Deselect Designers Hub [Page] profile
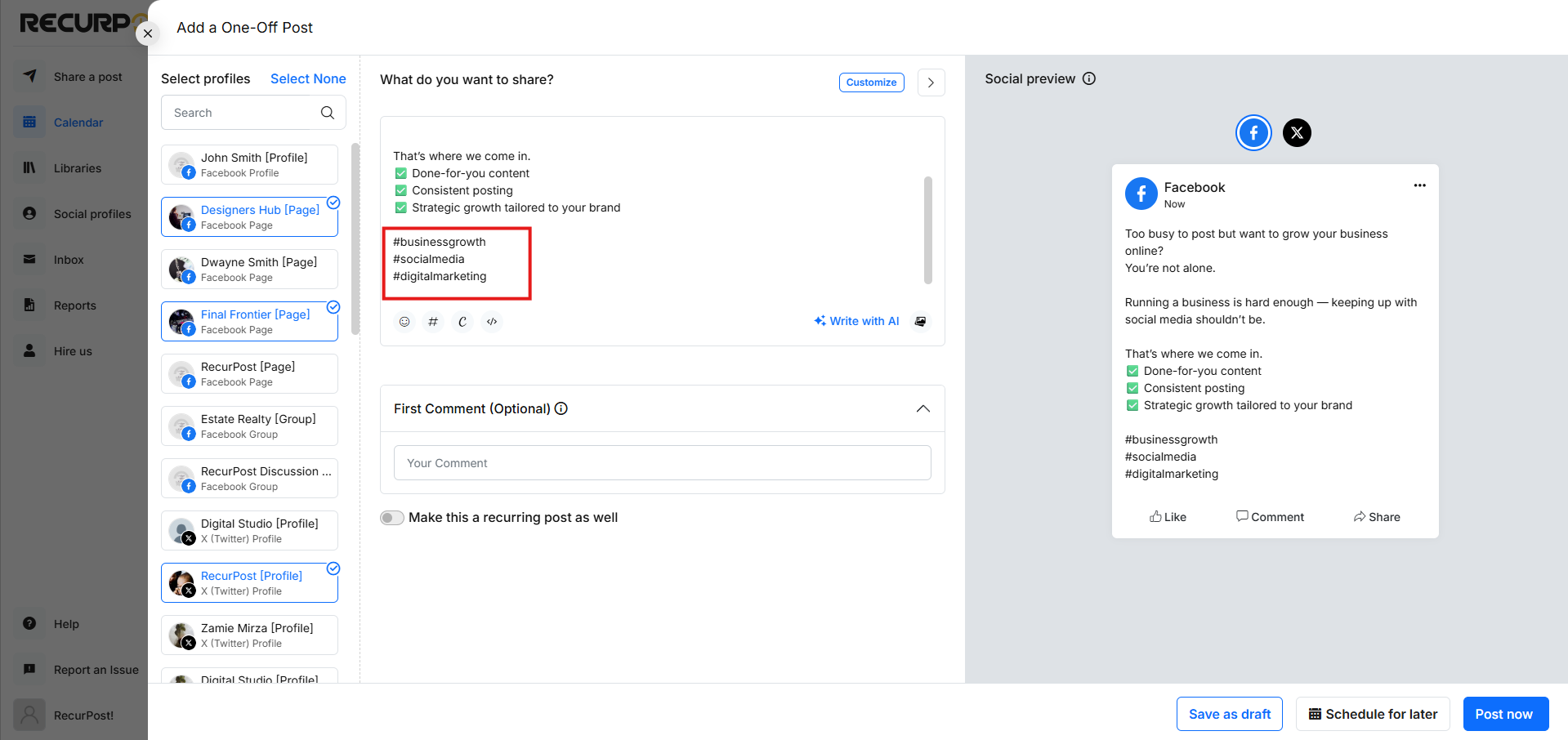The width and height of the screenshot is (1568, 740). (x=249, y=217)
